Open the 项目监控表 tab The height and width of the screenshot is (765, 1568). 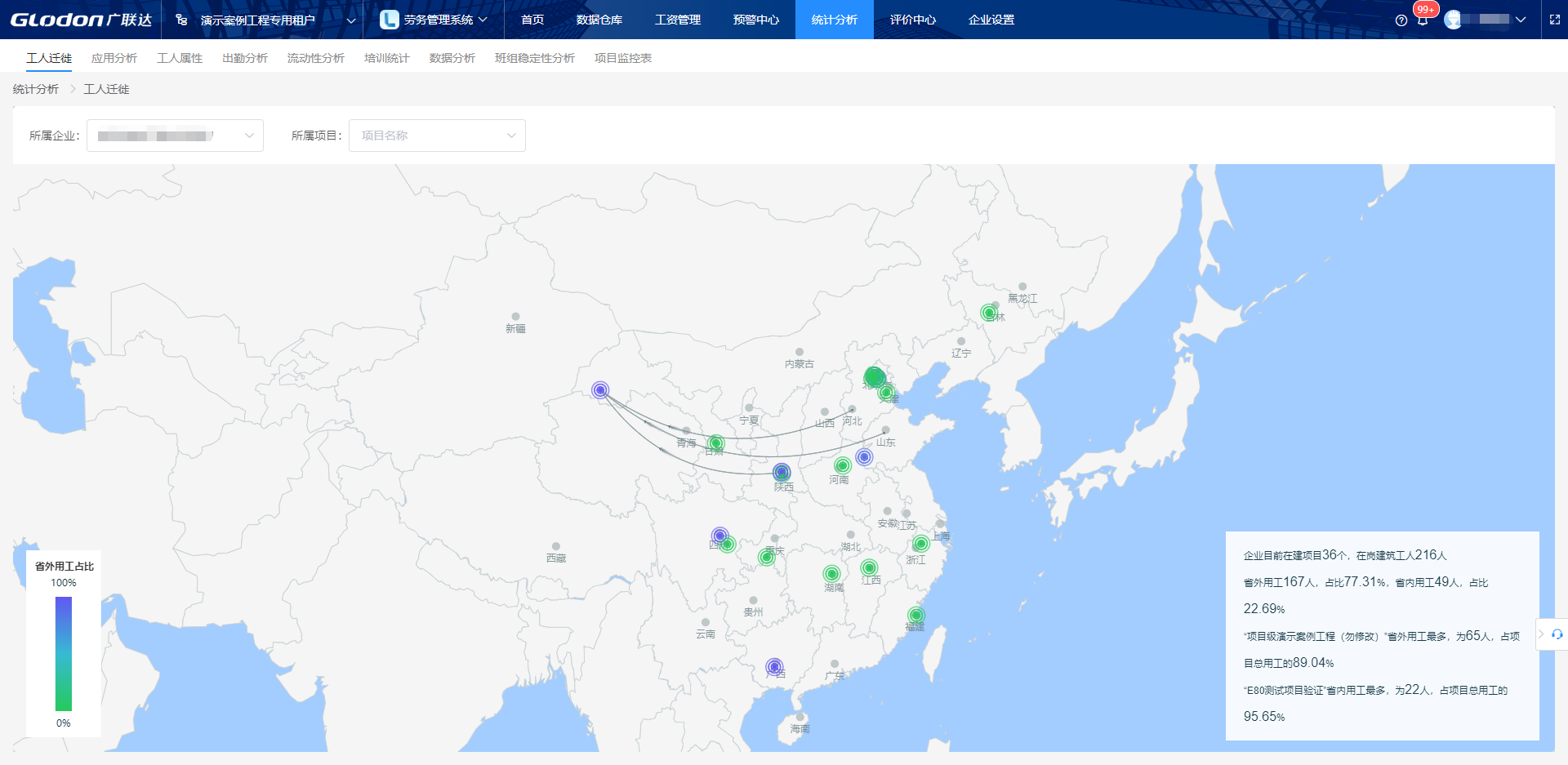pos(622,58)
